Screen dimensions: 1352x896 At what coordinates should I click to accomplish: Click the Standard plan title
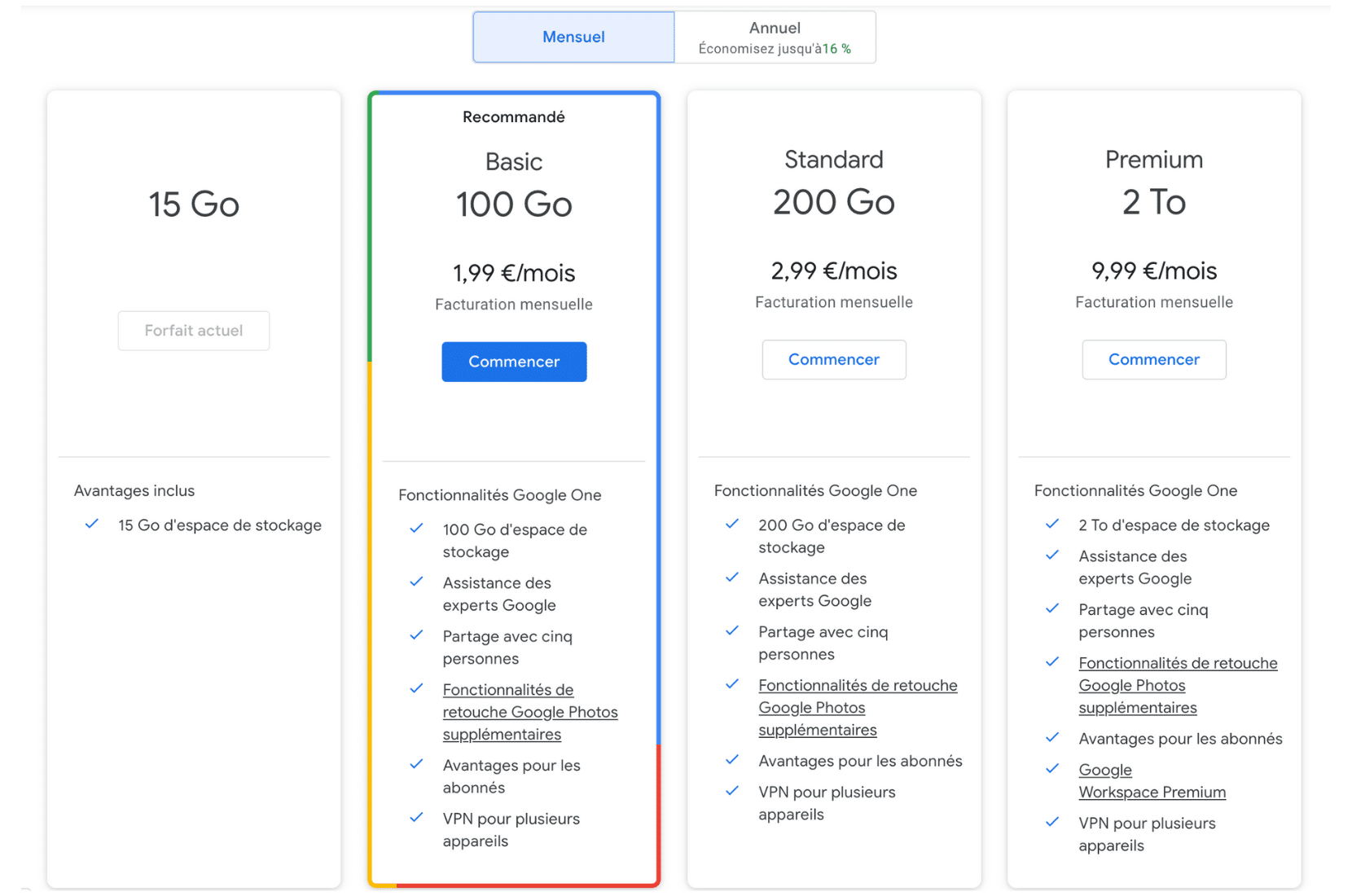point(834,159)
